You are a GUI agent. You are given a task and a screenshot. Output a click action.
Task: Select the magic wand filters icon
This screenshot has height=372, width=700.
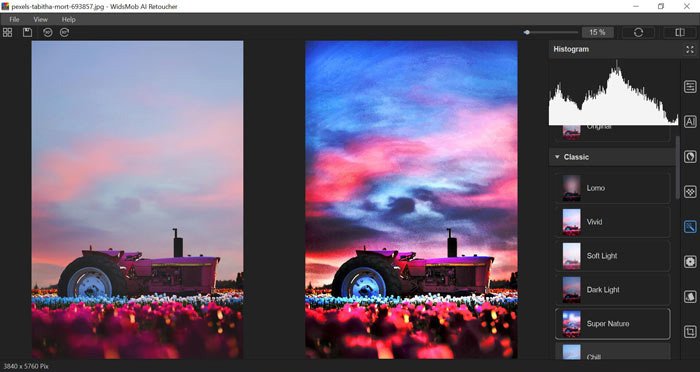[690, 227]
